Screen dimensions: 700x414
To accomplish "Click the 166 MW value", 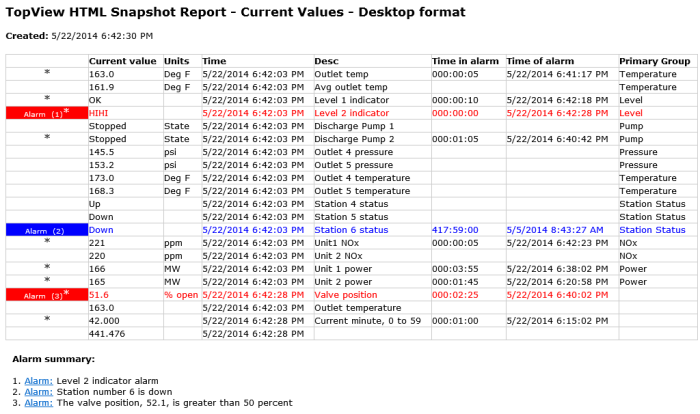I will pos(97,269).
